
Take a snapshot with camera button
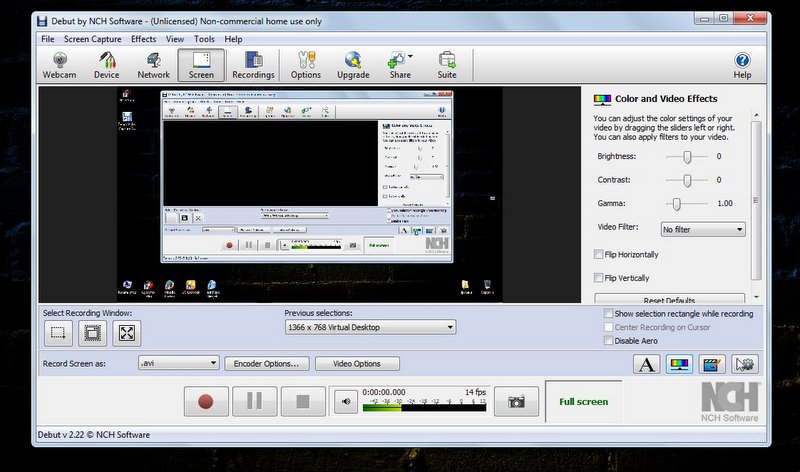coord(516,402)
